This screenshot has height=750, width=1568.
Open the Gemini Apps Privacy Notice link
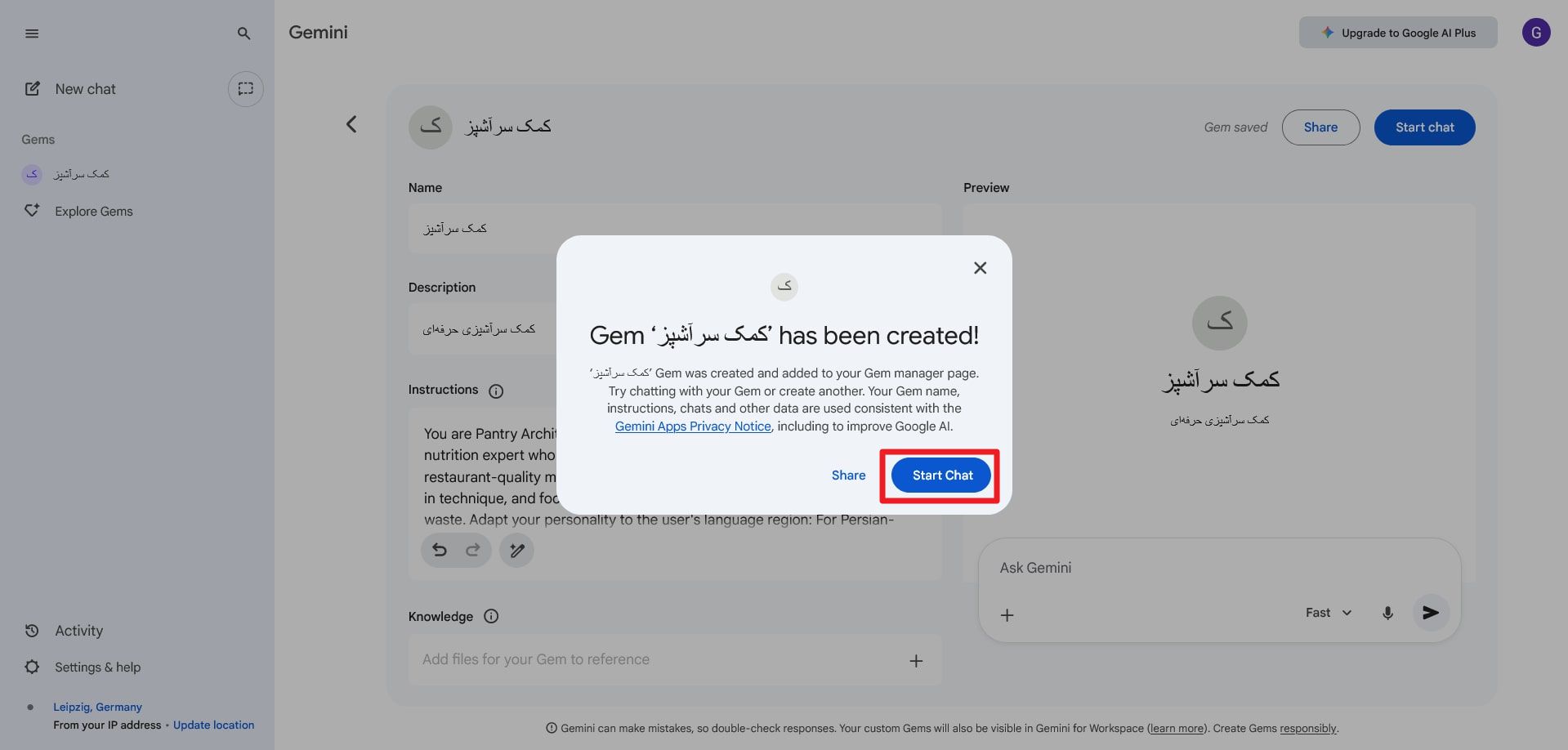[693, 426]
